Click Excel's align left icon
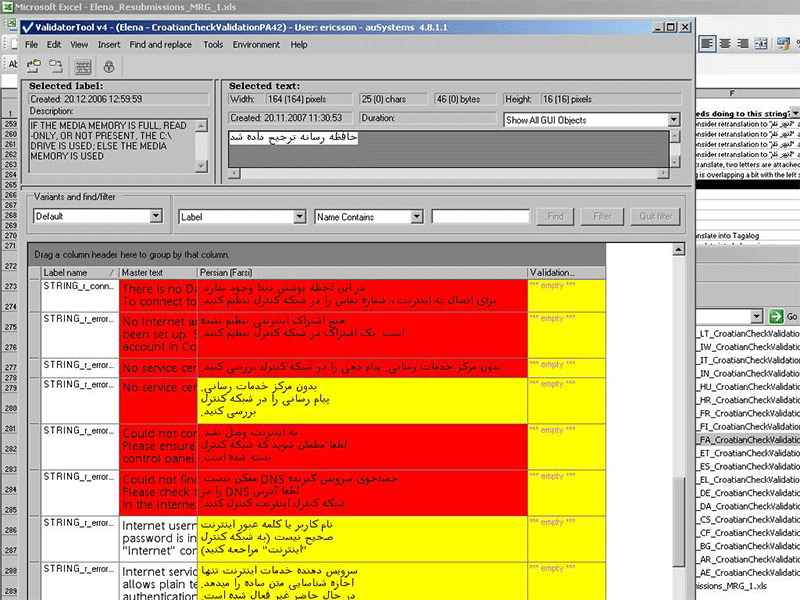The width and height of the screenshot is (800, 600). coord(707,44)
